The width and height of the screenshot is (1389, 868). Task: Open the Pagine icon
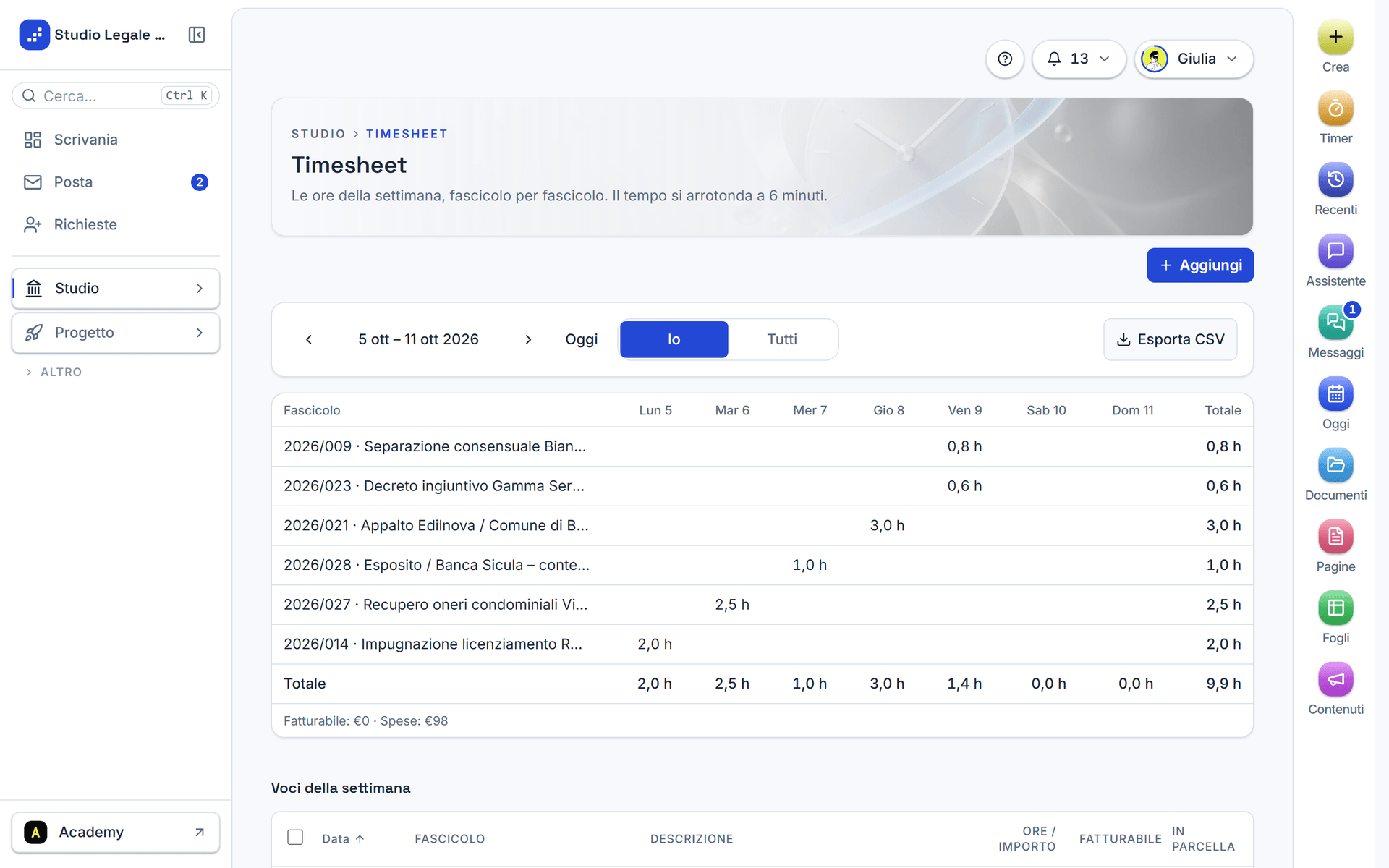(x=1335, y=537)
